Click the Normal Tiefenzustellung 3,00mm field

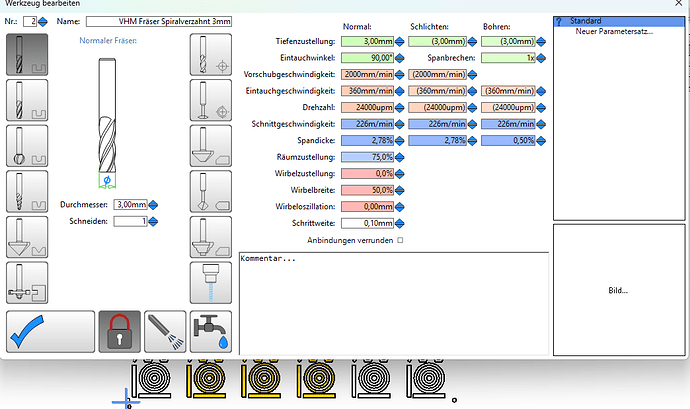367,41
